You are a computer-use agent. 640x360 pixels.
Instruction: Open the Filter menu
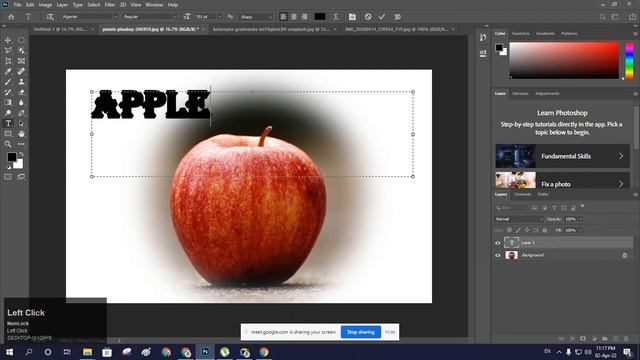(x=110, y=5)
